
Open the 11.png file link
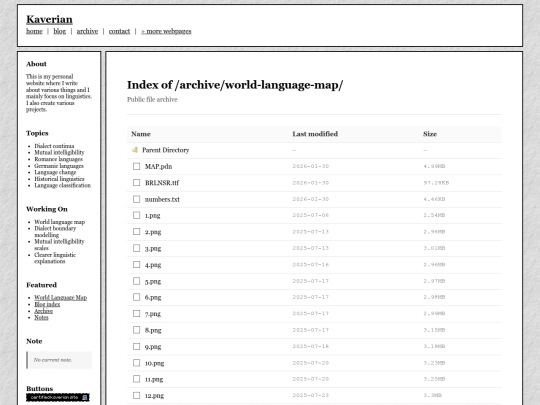click(154, 379)
